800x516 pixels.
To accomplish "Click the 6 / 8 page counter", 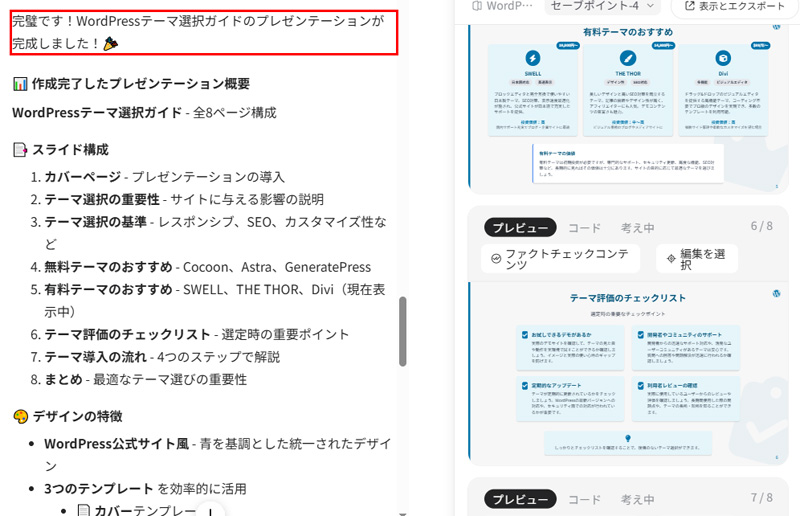I will tap(761, 226).
